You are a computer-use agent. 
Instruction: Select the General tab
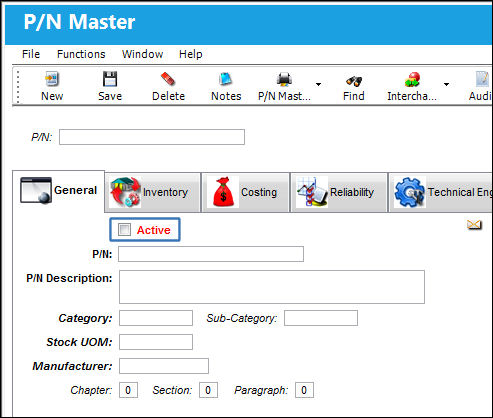click(59, 190)
